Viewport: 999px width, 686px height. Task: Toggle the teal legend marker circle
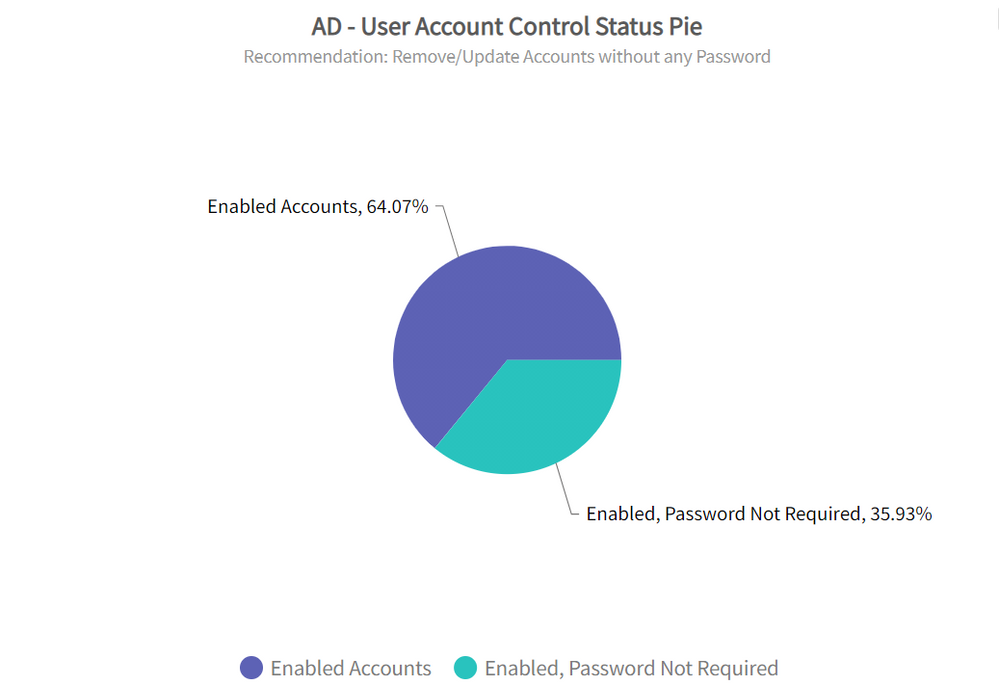coord(466,668)
